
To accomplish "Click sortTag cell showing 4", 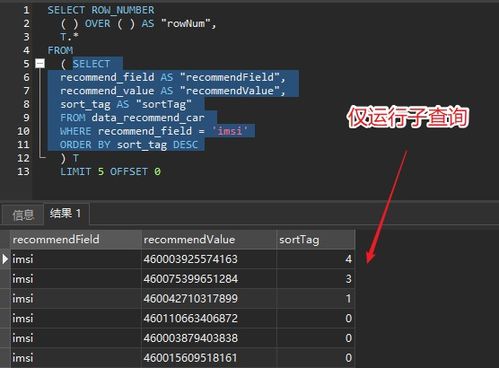I will click(315, 259).
